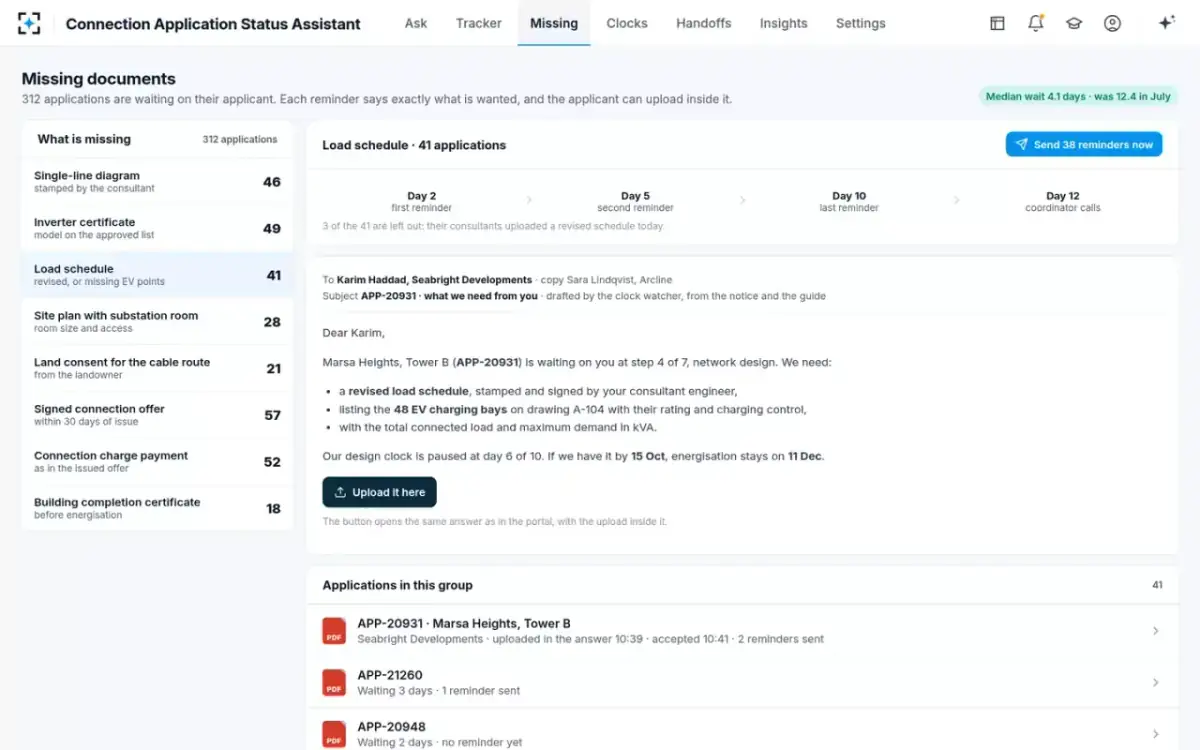Click the 'What is missing' panel header
1200x750 pixels.
pyautogui.click(x=84, y=140)
